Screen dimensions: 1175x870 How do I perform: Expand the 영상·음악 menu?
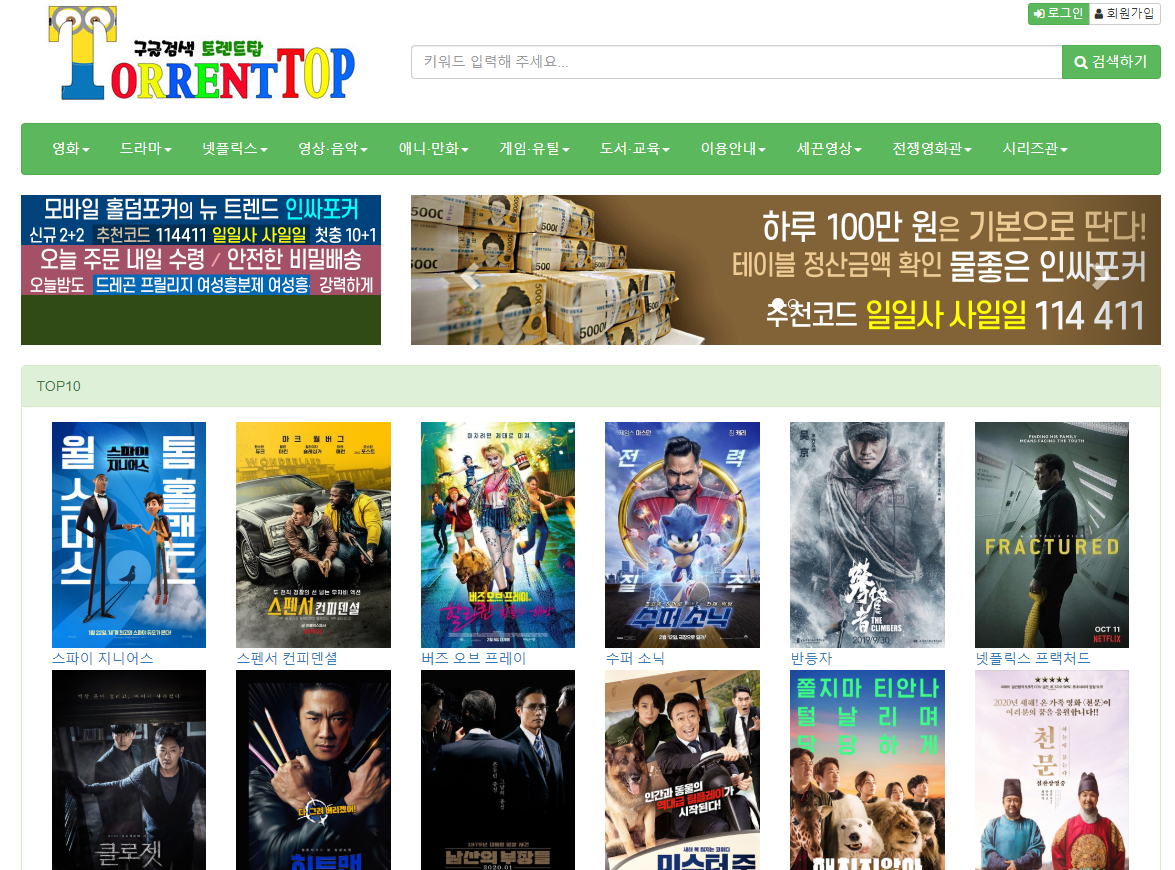point(333,148)
